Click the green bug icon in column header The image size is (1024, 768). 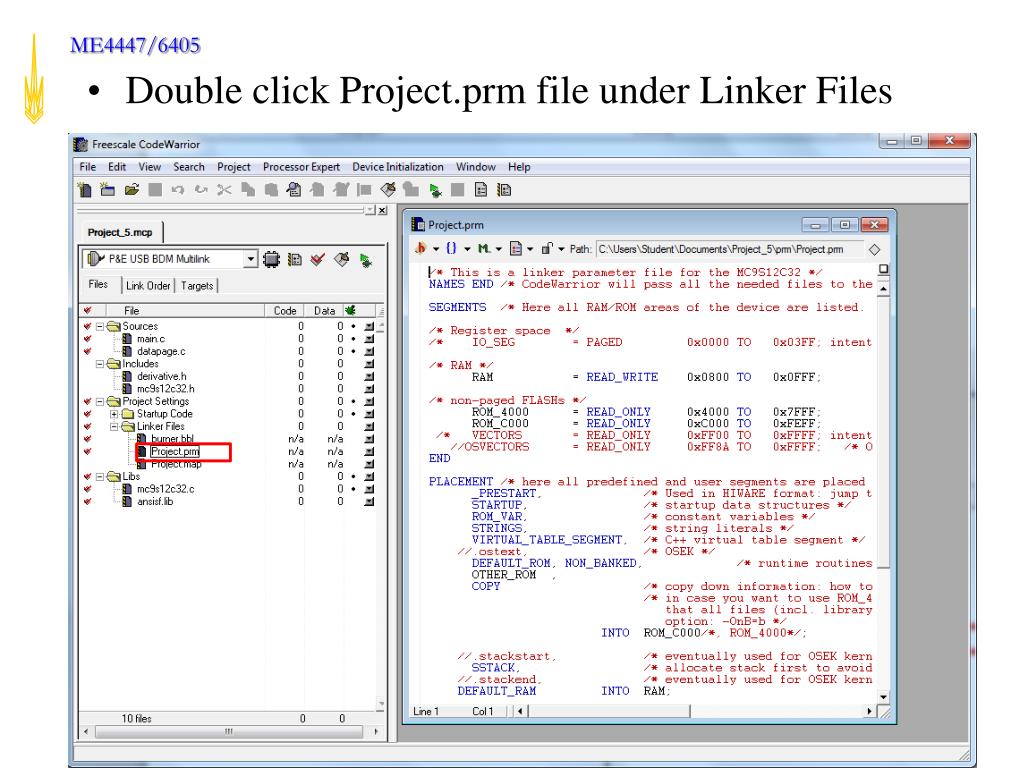click(x=350, y=311)
